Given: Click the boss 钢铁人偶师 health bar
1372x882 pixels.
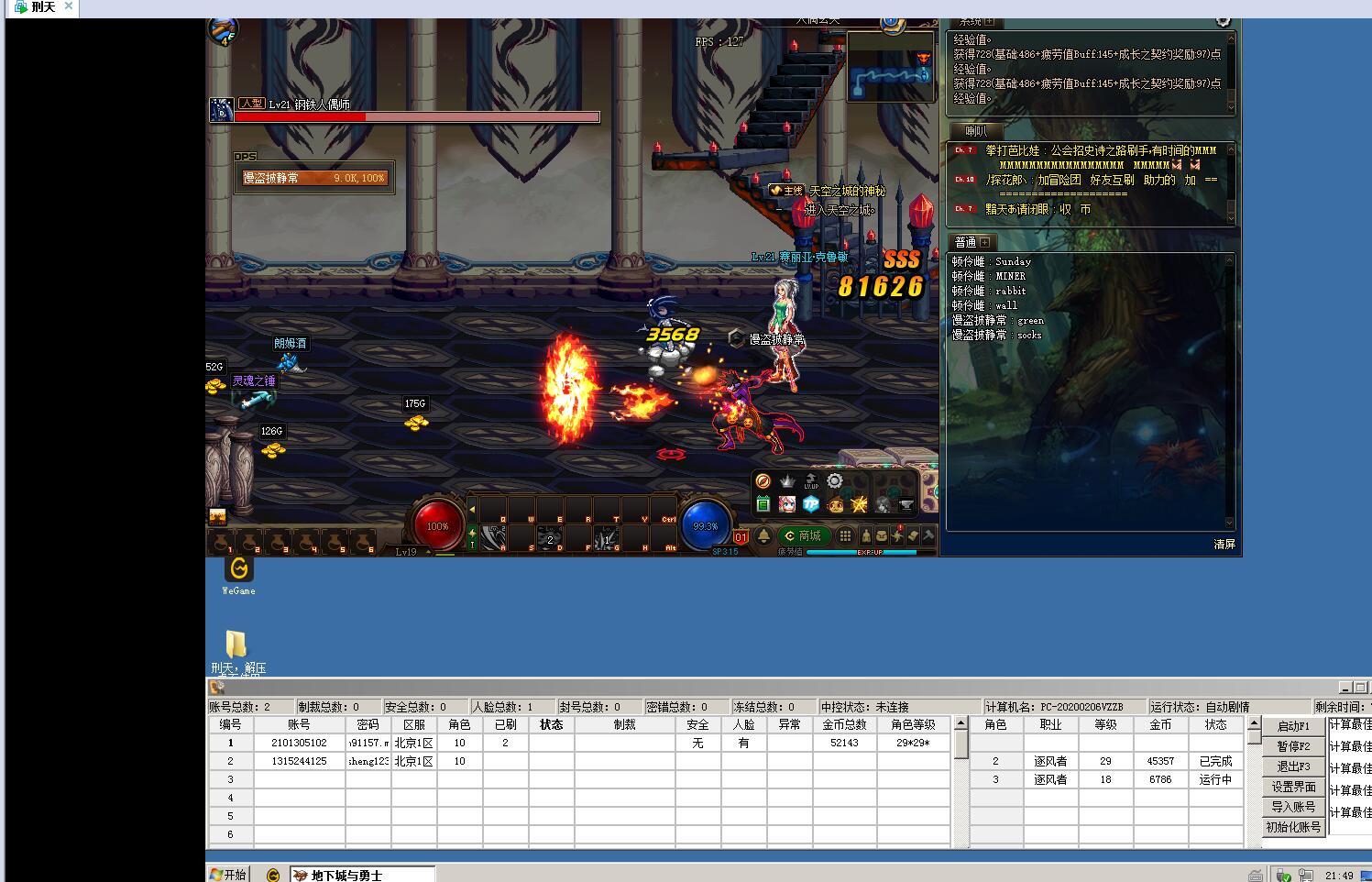Looking at the screenshot, I should click(x=418, y=116).
